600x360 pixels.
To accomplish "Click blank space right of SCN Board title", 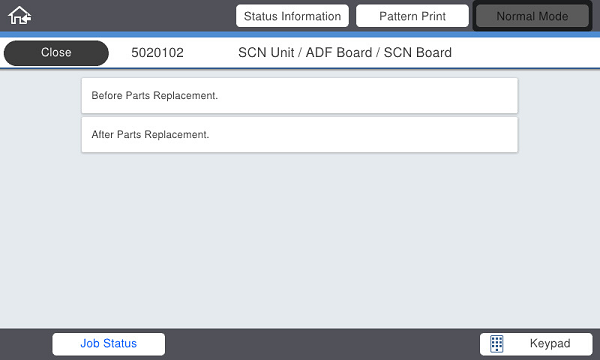I will click(524, 53).
